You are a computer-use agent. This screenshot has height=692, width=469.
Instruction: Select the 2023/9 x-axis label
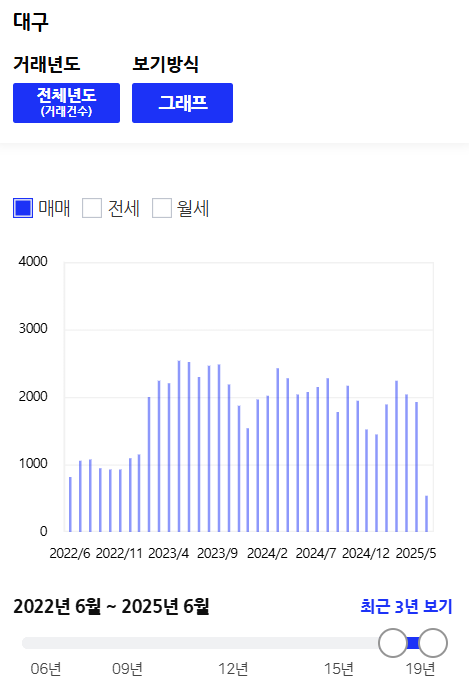pos(218,553)
